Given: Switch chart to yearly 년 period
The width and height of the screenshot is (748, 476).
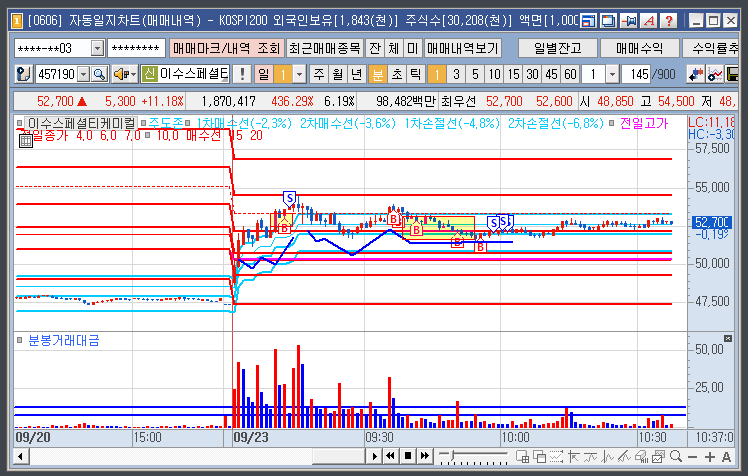Looking at the screenshot, I should pyautogui.click(x=356, y=74).
